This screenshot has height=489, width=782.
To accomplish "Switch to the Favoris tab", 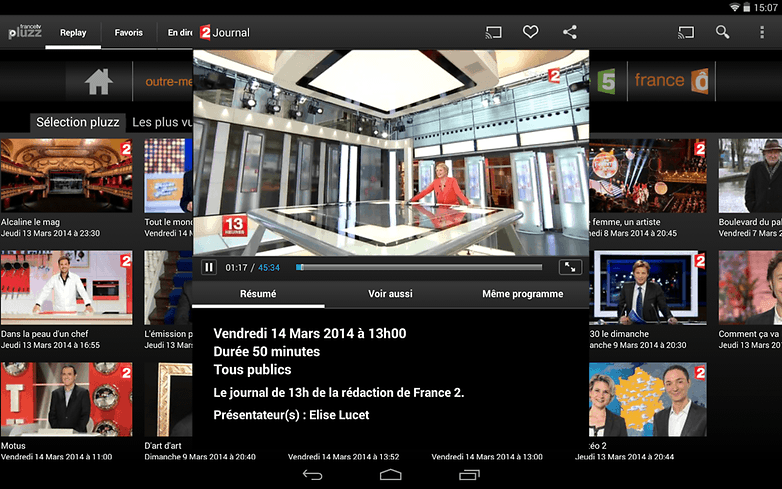I will (x=129, y=32).
